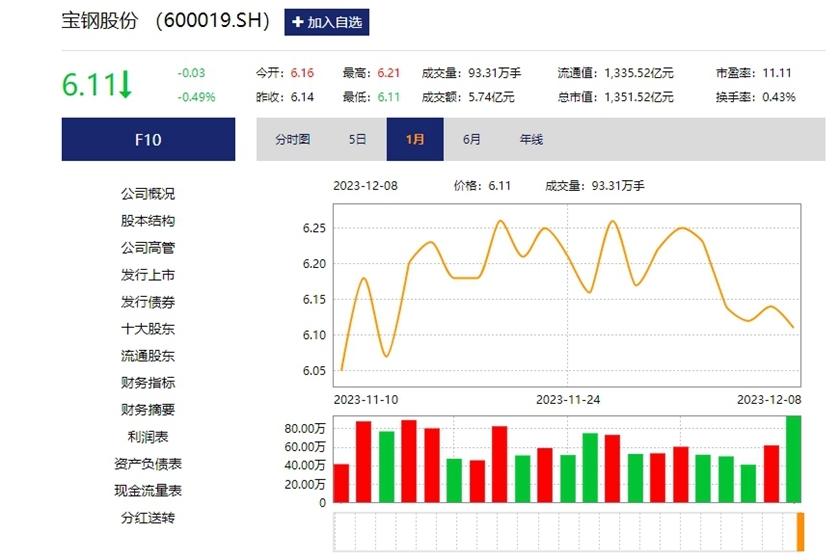The width and height of the screenshot is (840, 560).
Task: Open 资产负债表 in the sidebar
Action: (x=148, y=464)
